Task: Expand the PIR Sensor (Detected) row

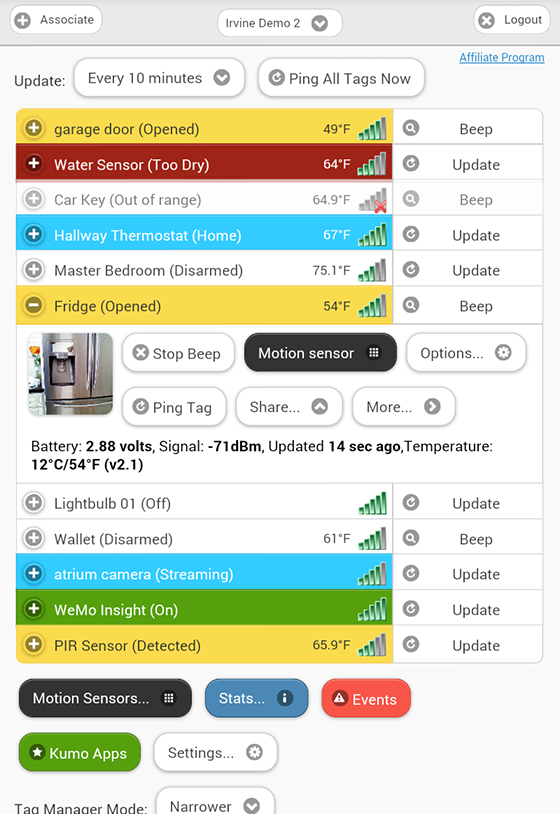Action: [34, 644]
